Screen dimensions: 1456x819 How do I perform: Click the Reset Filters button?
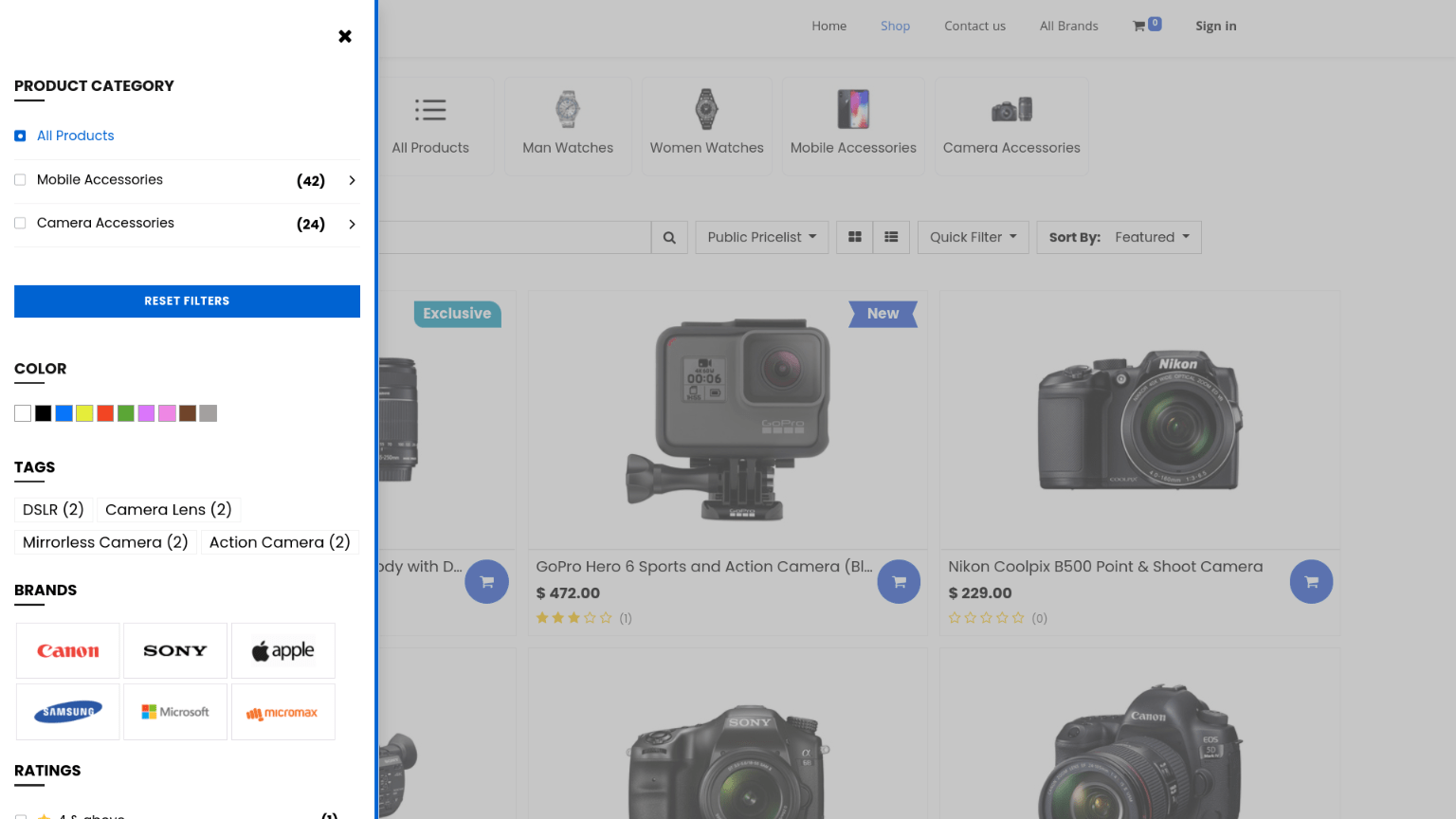(x=187, y=301)
